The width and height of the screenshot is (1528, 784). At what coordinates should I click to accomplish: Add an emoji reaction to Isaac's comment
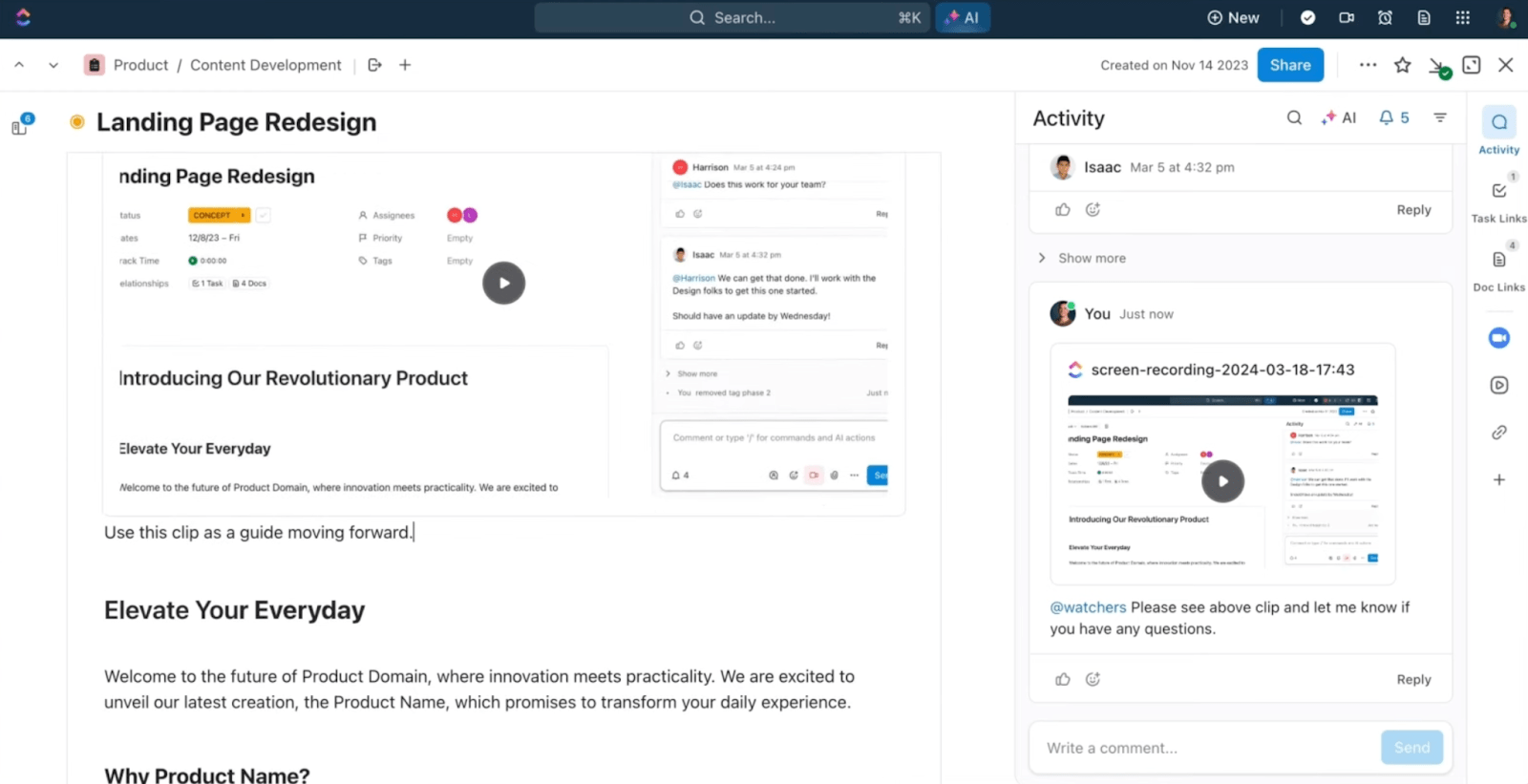point(1093,210)
